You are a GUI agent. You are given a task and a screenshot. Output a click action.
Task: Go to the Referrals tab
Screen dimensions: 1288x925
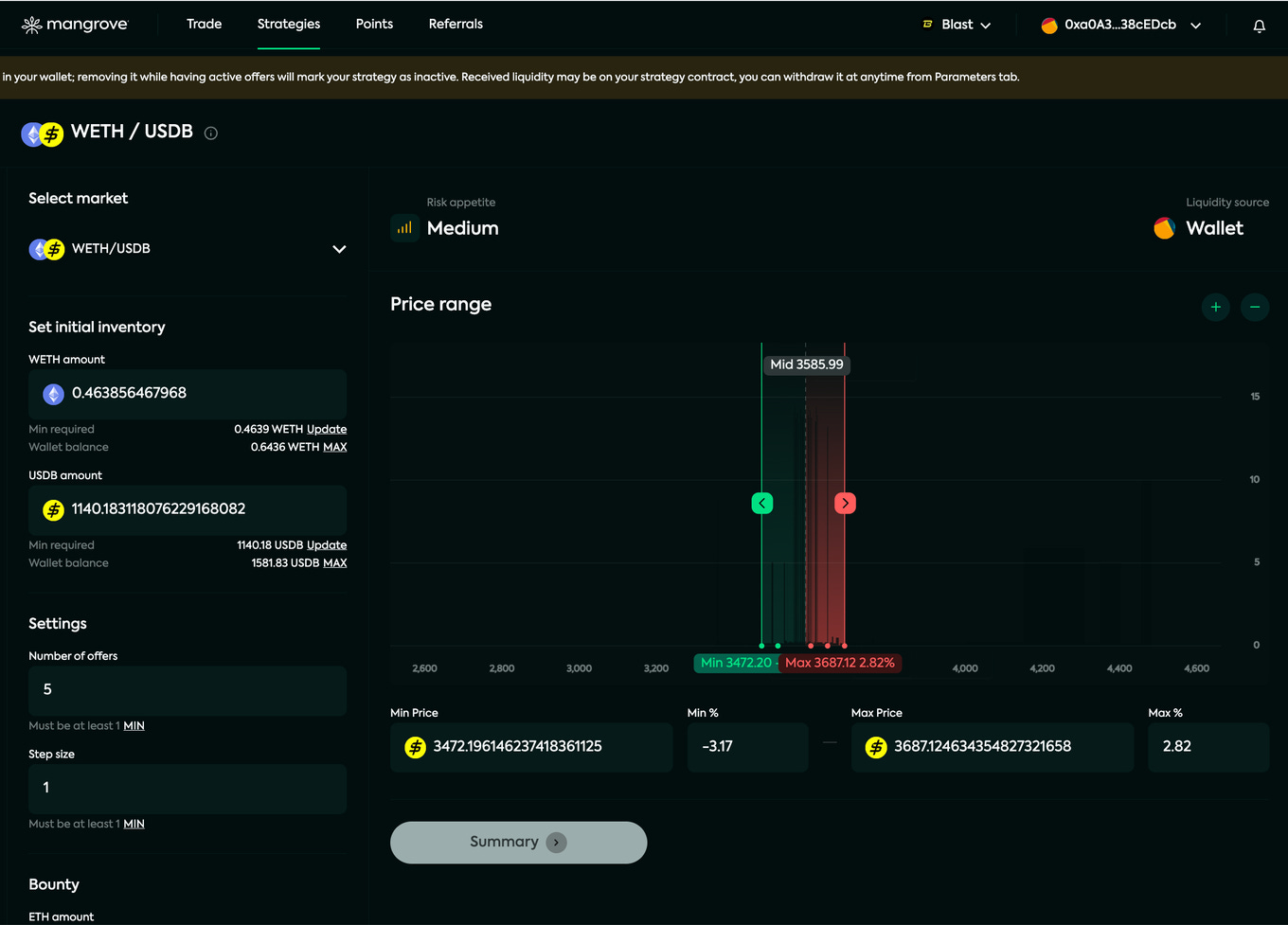[456, 25]
